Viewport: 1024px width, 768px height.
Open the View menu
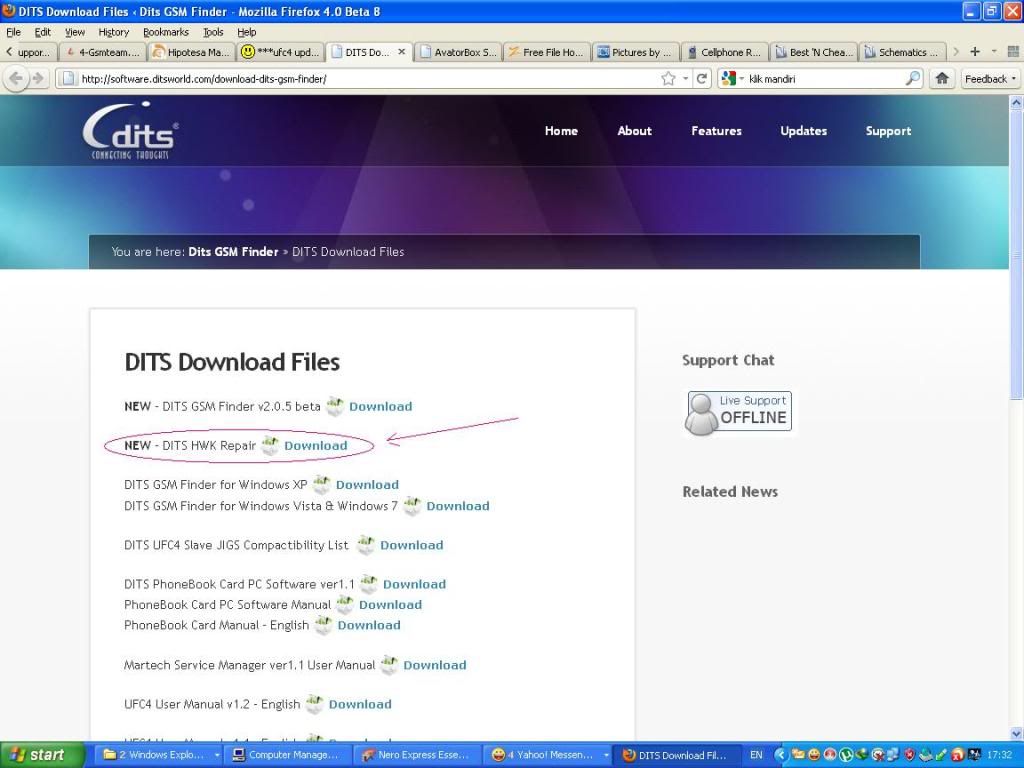74,32
